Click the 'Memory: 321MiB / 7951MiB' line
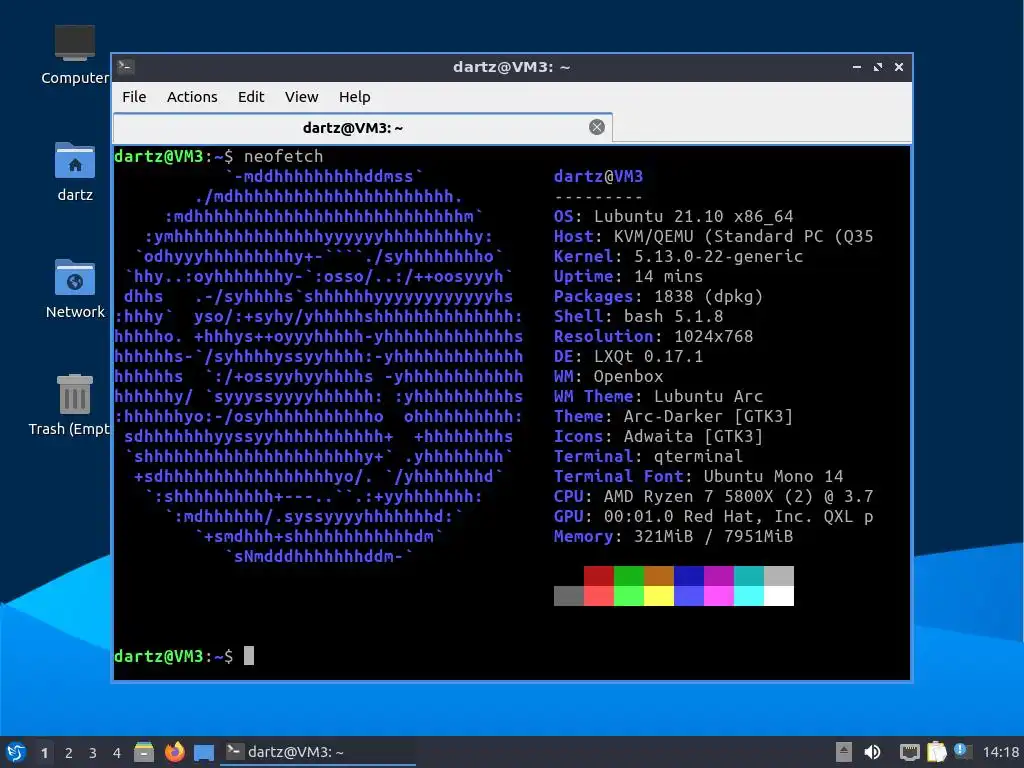 673,537
